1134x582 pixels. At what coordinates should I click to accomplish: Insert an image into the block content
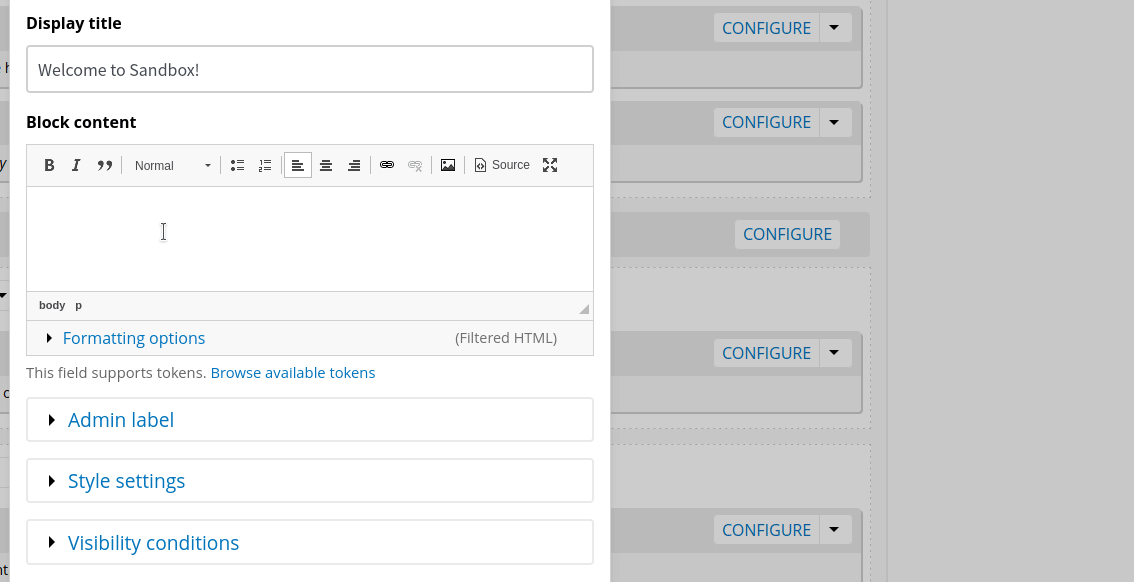tap(447, 165)
